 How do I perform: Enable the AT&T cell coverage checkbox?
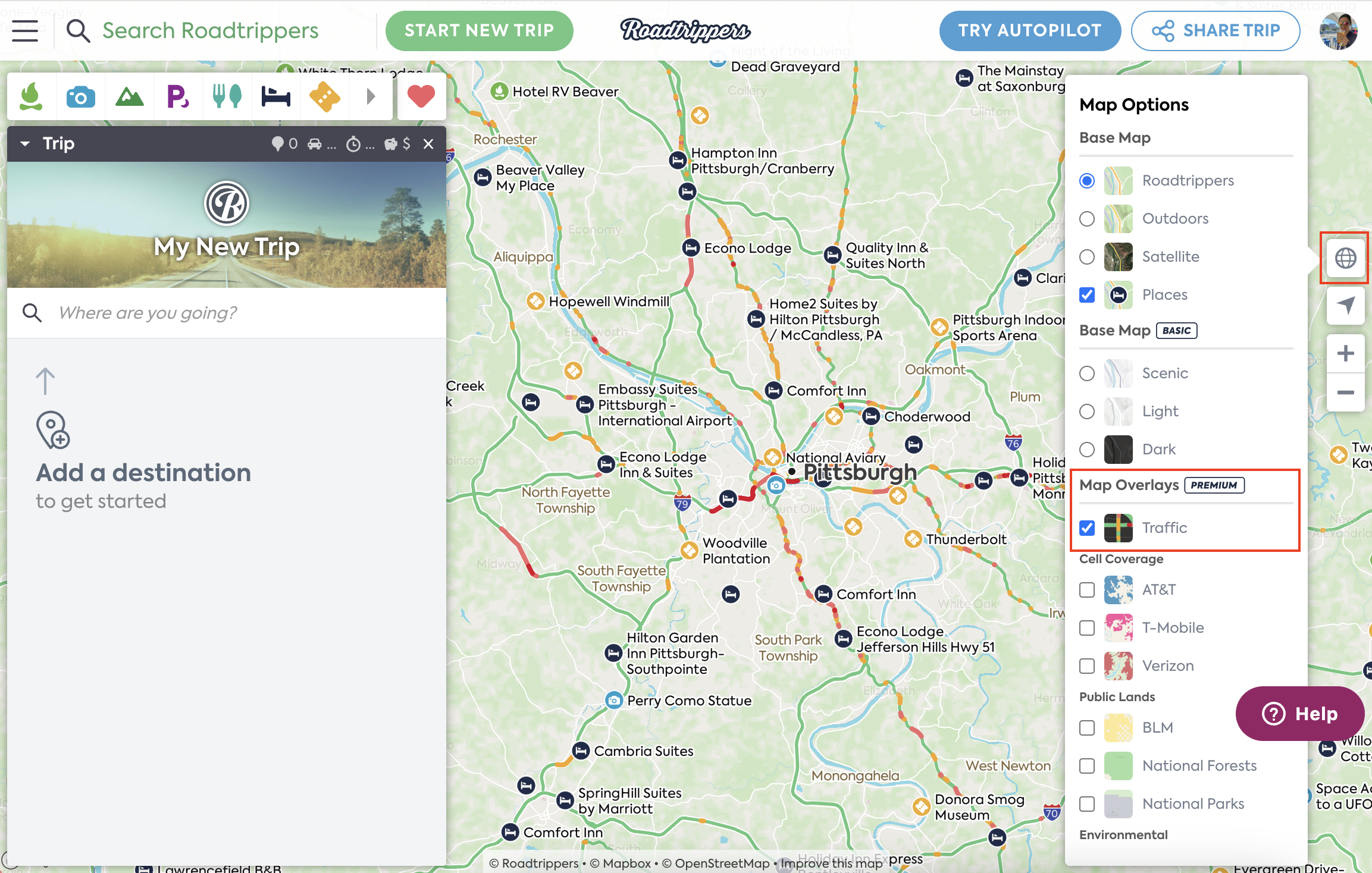pyautogui.click(x=1087, y=589)
